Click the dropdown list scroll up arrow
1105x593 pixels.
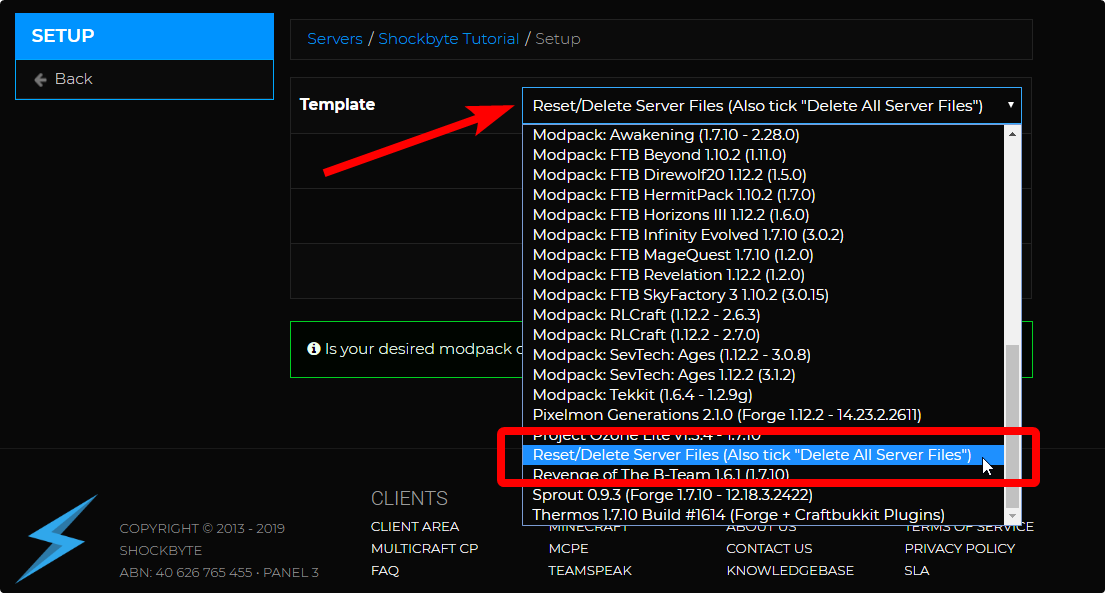[x=1012, y=134]
